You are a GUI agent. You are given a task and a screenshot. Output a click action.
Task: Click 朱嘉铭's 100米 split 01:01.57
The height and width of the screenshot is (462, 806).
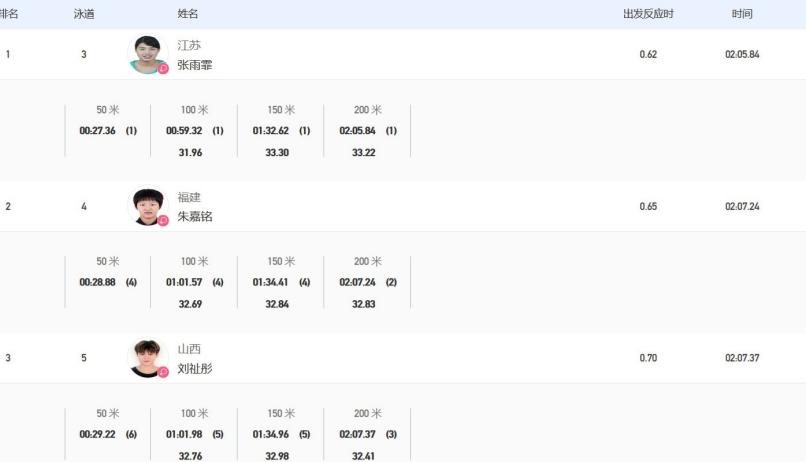pos(185,282)
